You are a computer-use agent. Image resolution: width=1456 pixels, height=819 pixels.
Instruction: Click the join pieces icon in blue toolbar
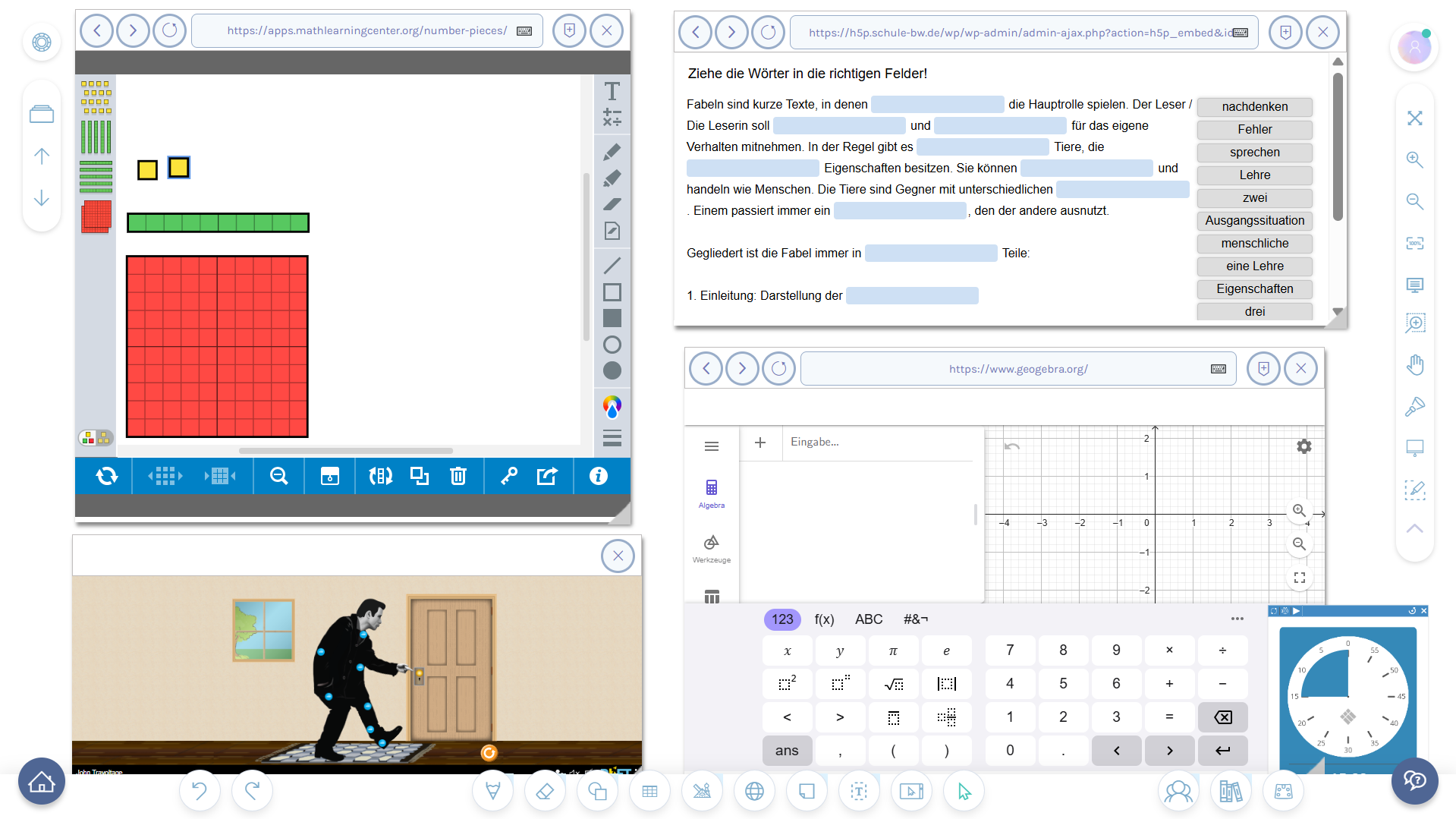tap(220, 476)
